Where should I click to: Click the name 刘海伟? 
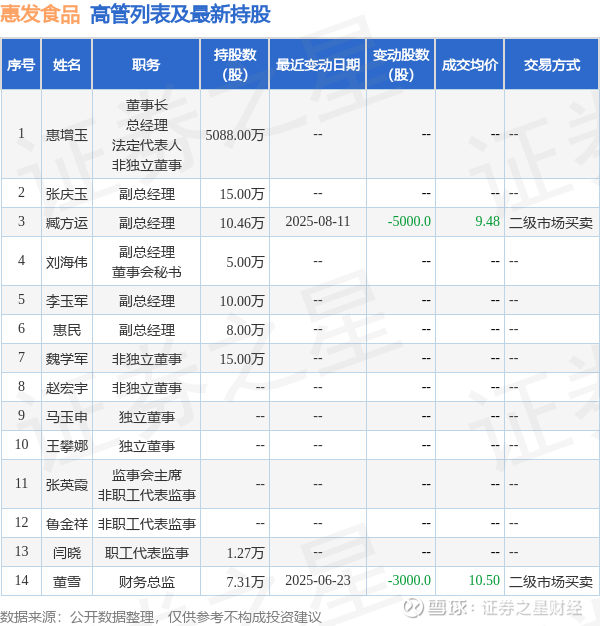67,262
